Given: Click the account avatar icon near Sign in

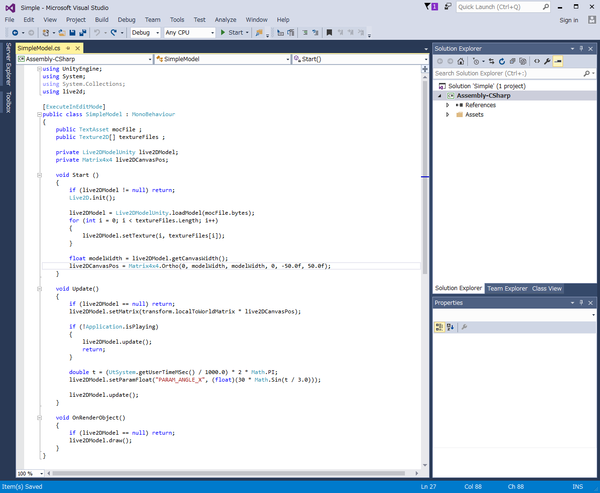Looking at the screenshot, I should pyautogui.click(x=592, y=20).
